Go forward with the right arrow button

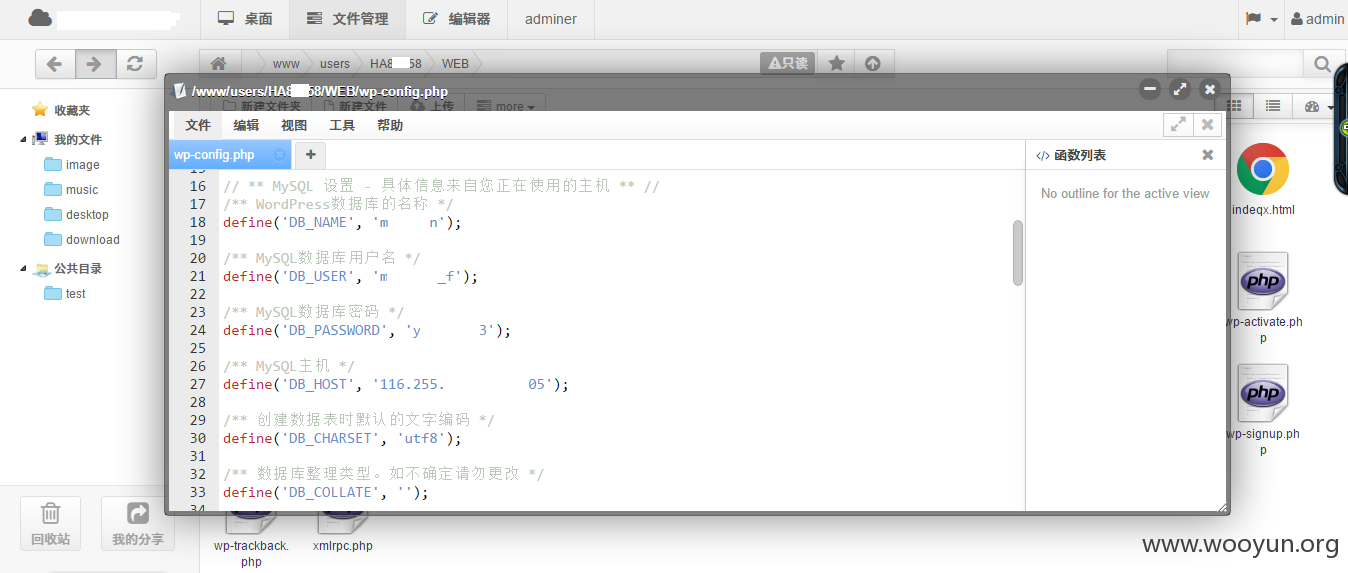point(95,64)
